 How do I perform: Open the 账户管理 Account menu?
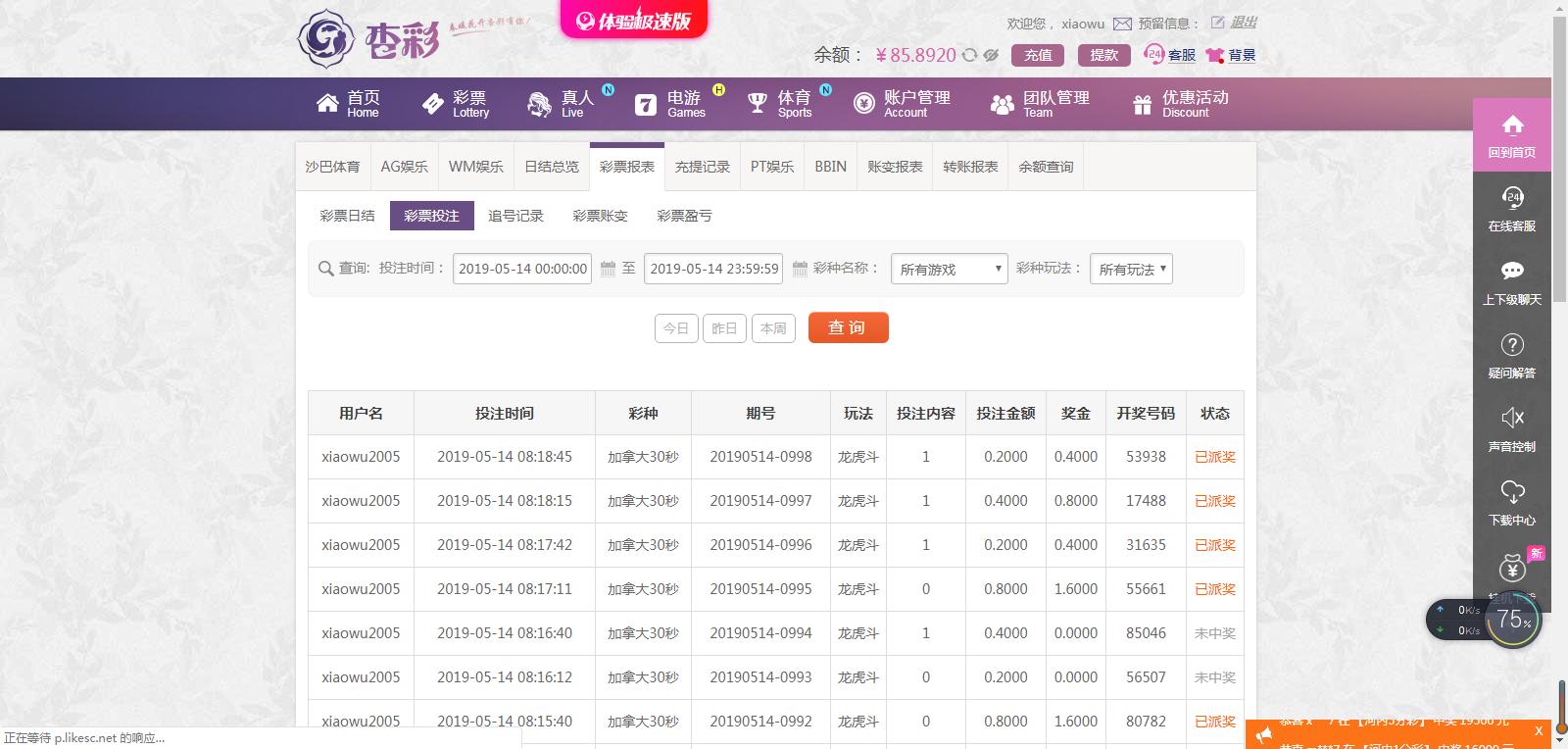[902, 103]
